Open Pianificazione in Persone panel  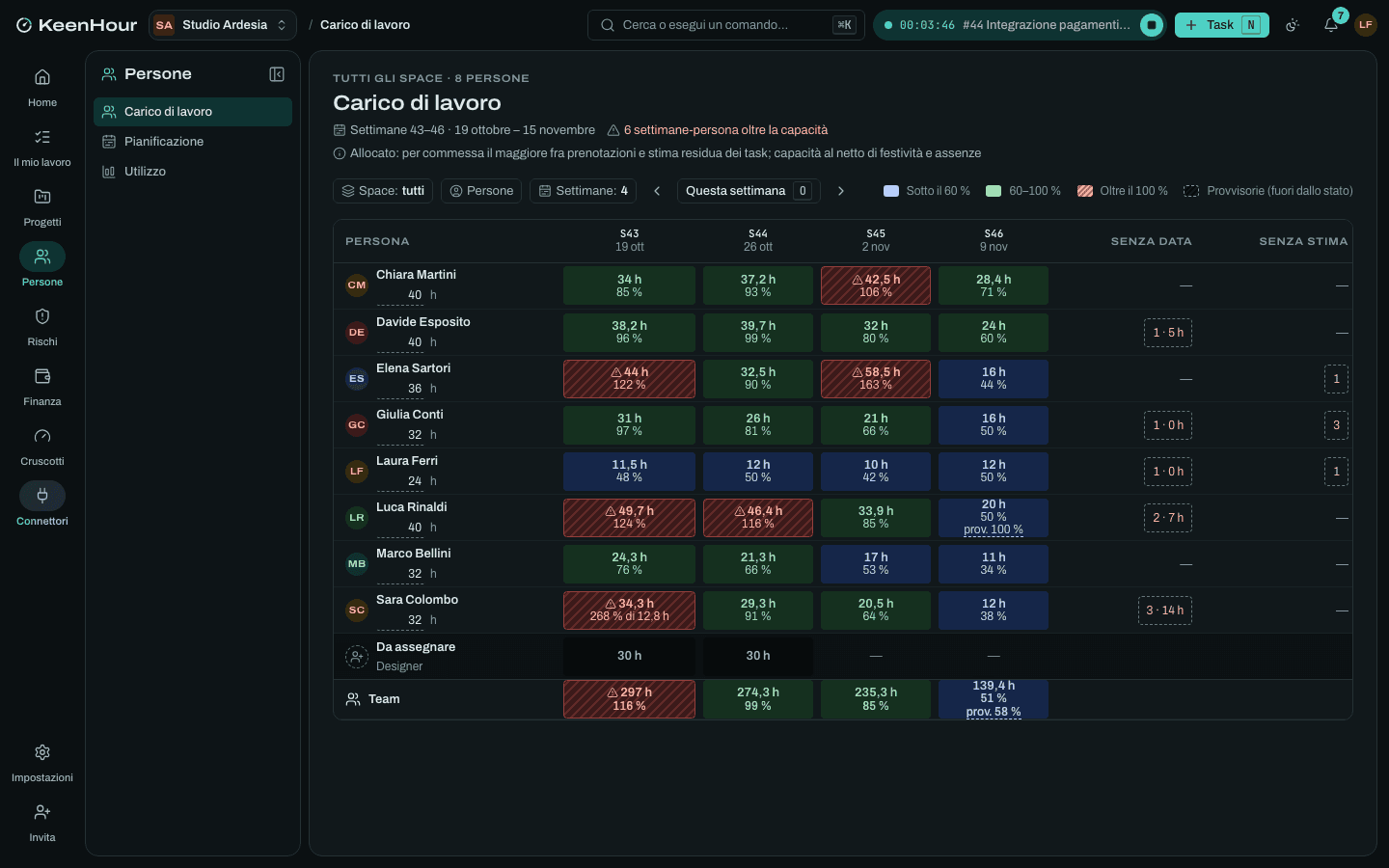coord(193,142)
